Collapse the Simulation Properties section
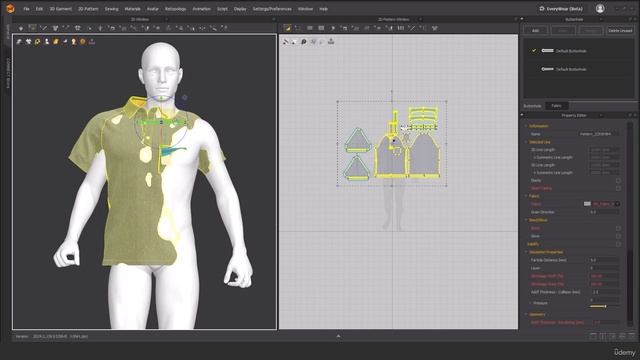The height and width of the screenshot is (360, 640). (x=526, y=252)
